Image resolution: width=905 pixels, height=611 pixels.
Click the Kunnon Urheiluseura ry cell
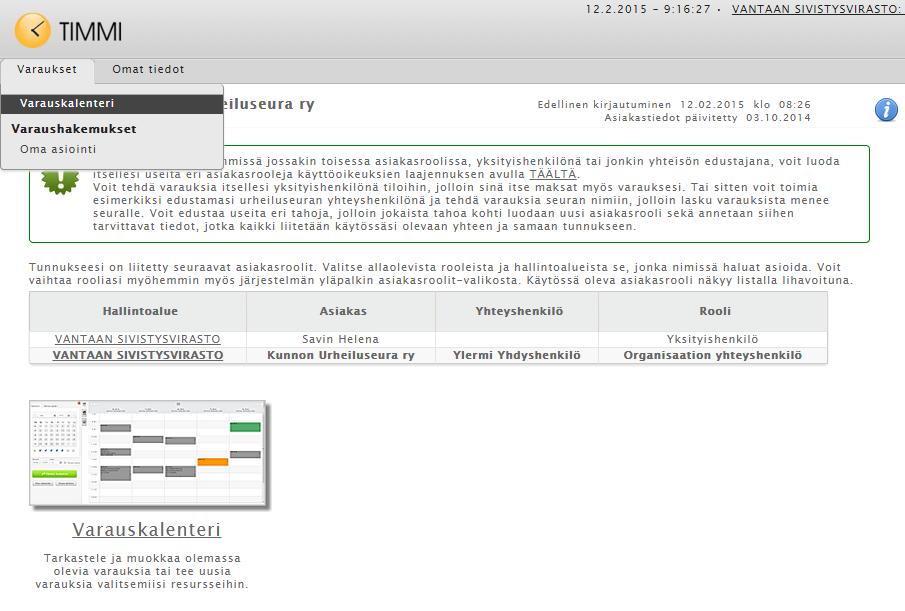pyautogui.click(x=341, y=355)
